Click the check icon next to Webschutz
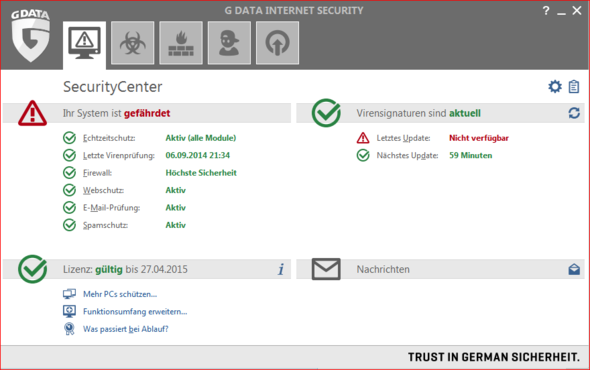 point(69,190)
